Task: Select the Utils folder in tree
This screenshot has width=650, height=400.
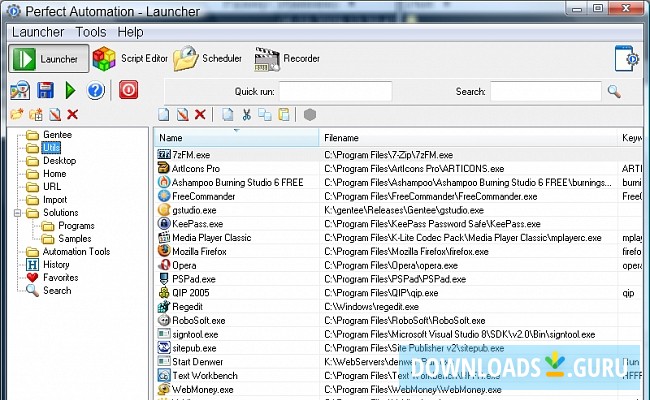Action: (x=51, y=148)
